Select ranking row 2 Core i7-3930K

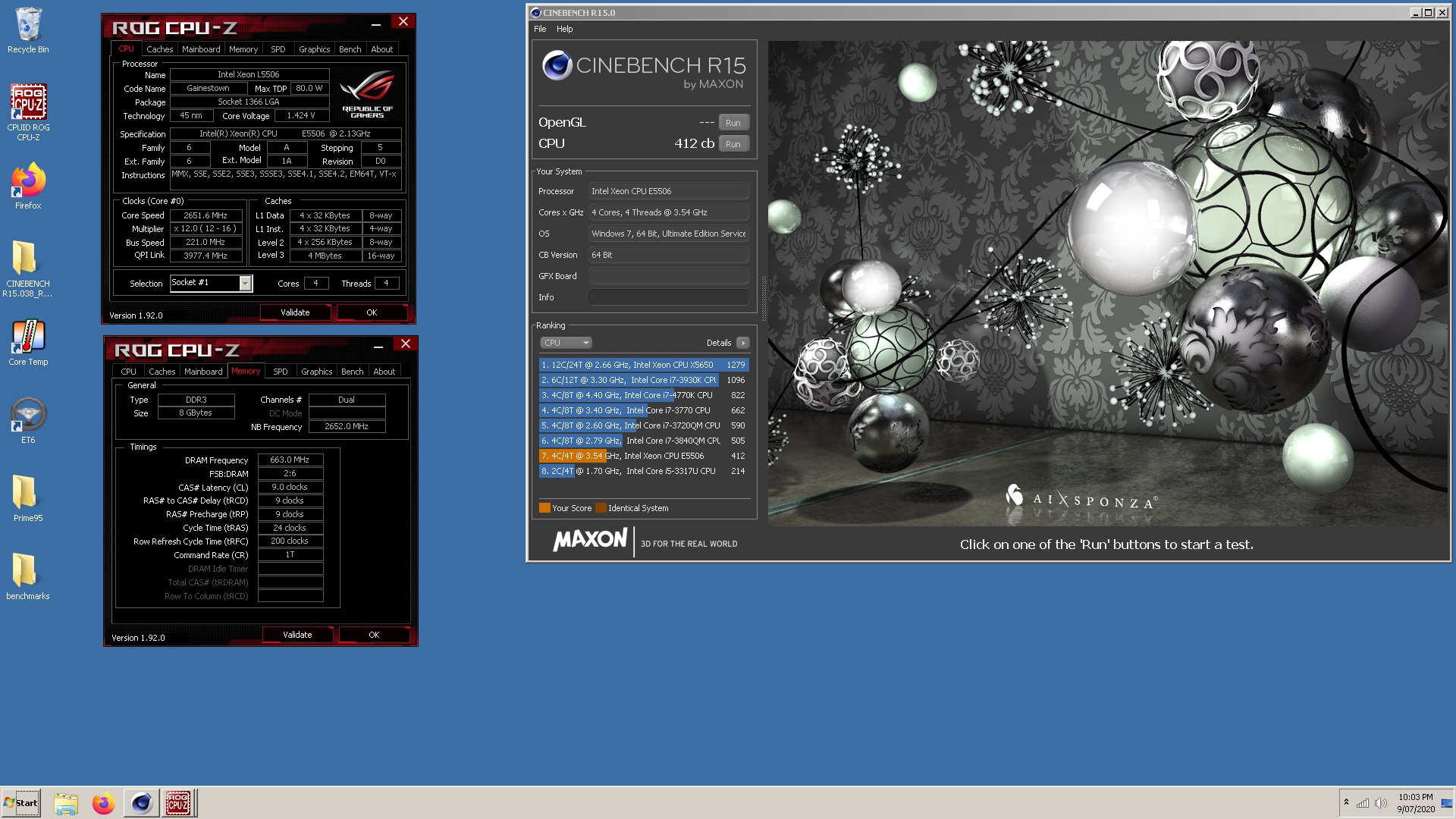[644, 380]
